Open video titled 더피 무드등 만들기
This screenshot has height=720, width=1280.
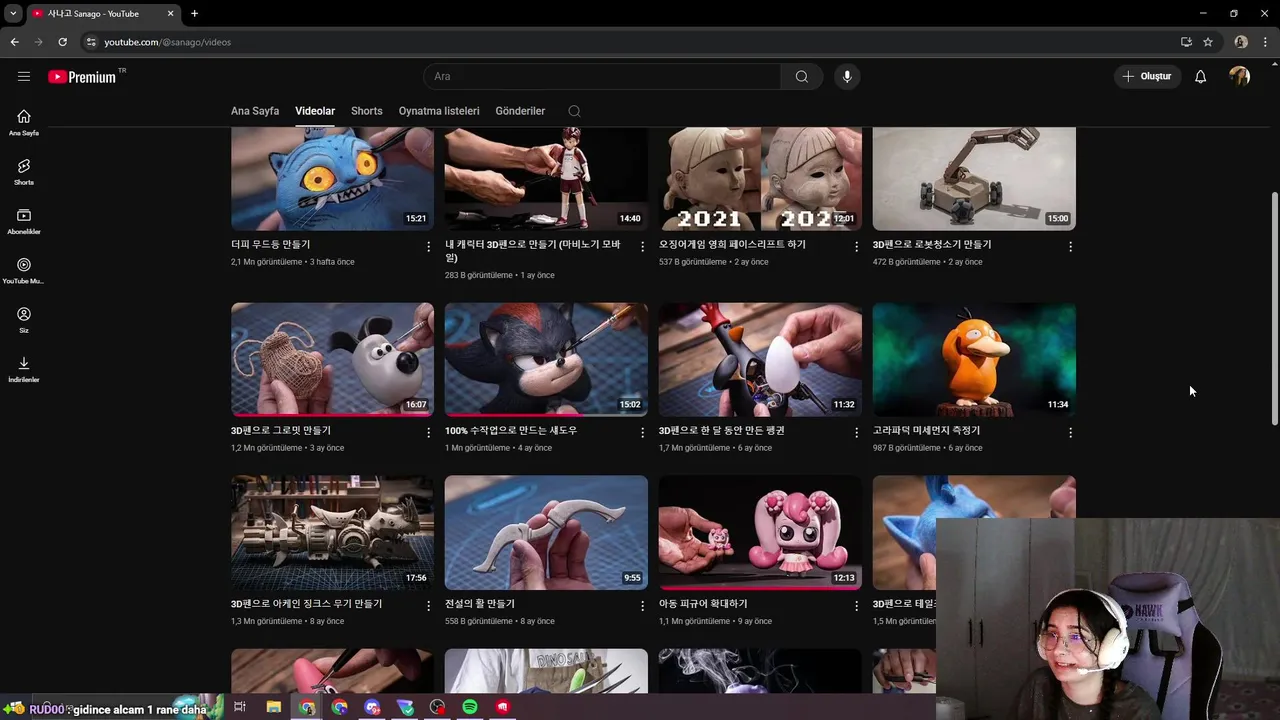click(271, 244)
